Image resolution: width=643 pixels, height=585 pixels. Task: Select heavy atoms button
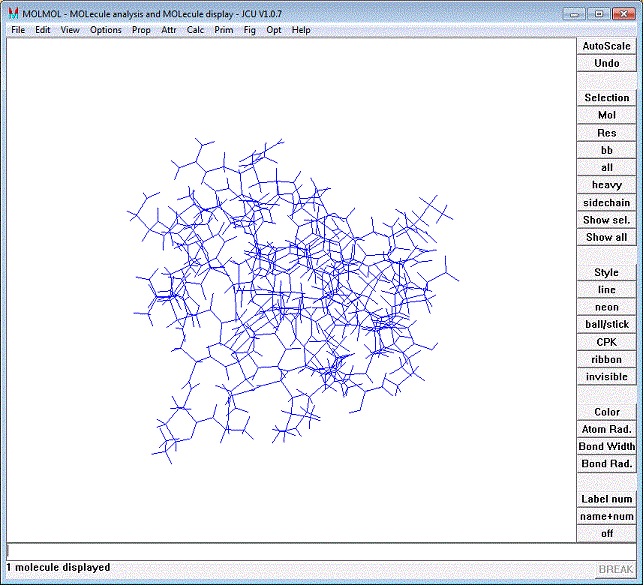607,185
